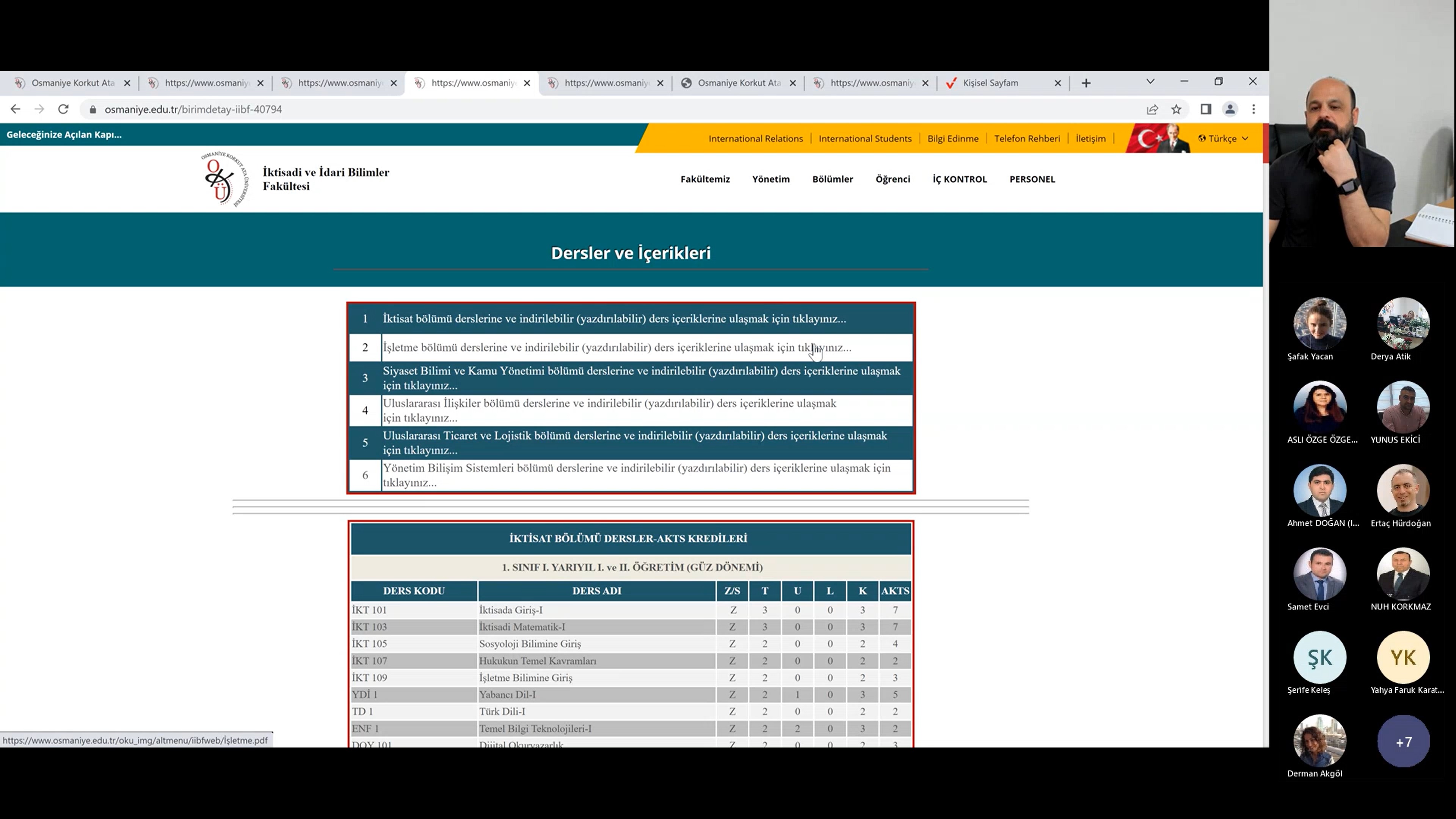Image resolution: width=1456 pixels, height=819 pixels.
Task: Click the AKTS column header
Action: click(895, 591)
